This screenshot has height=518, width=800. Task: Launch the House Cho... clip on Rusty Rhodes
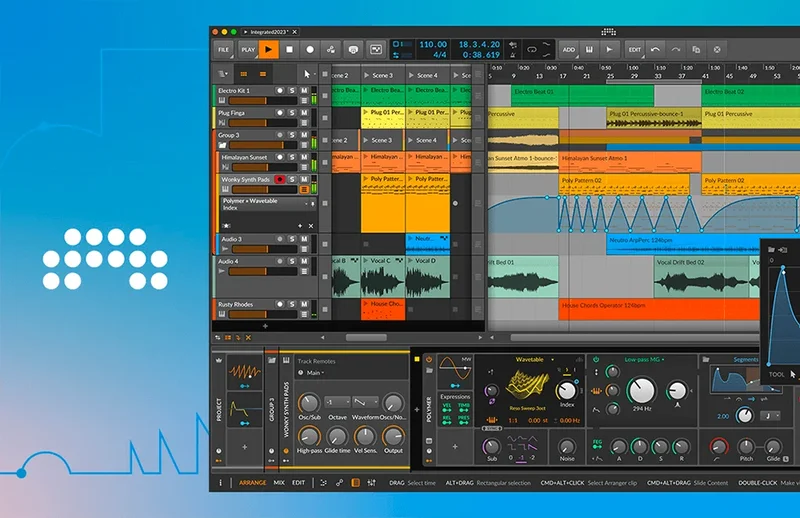366,303
